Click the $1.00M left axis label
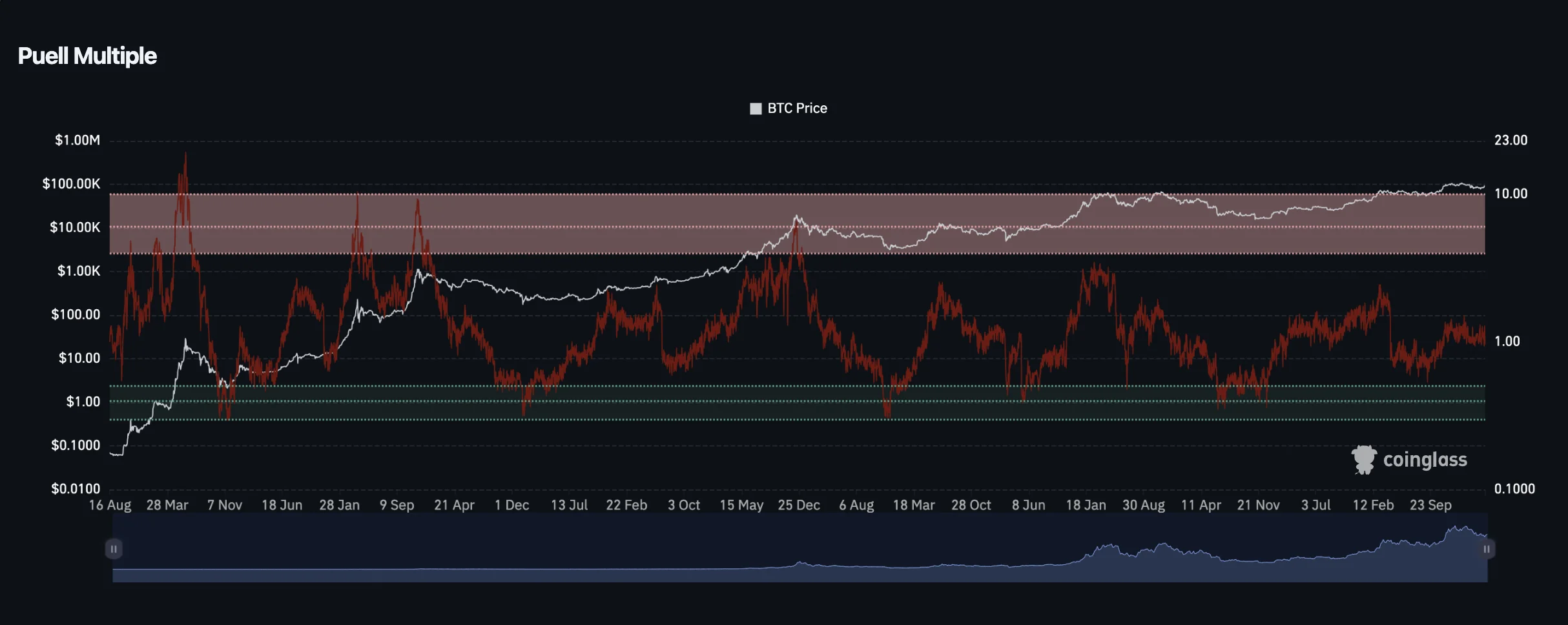1568x625 pixels. (x=77, y=140)
